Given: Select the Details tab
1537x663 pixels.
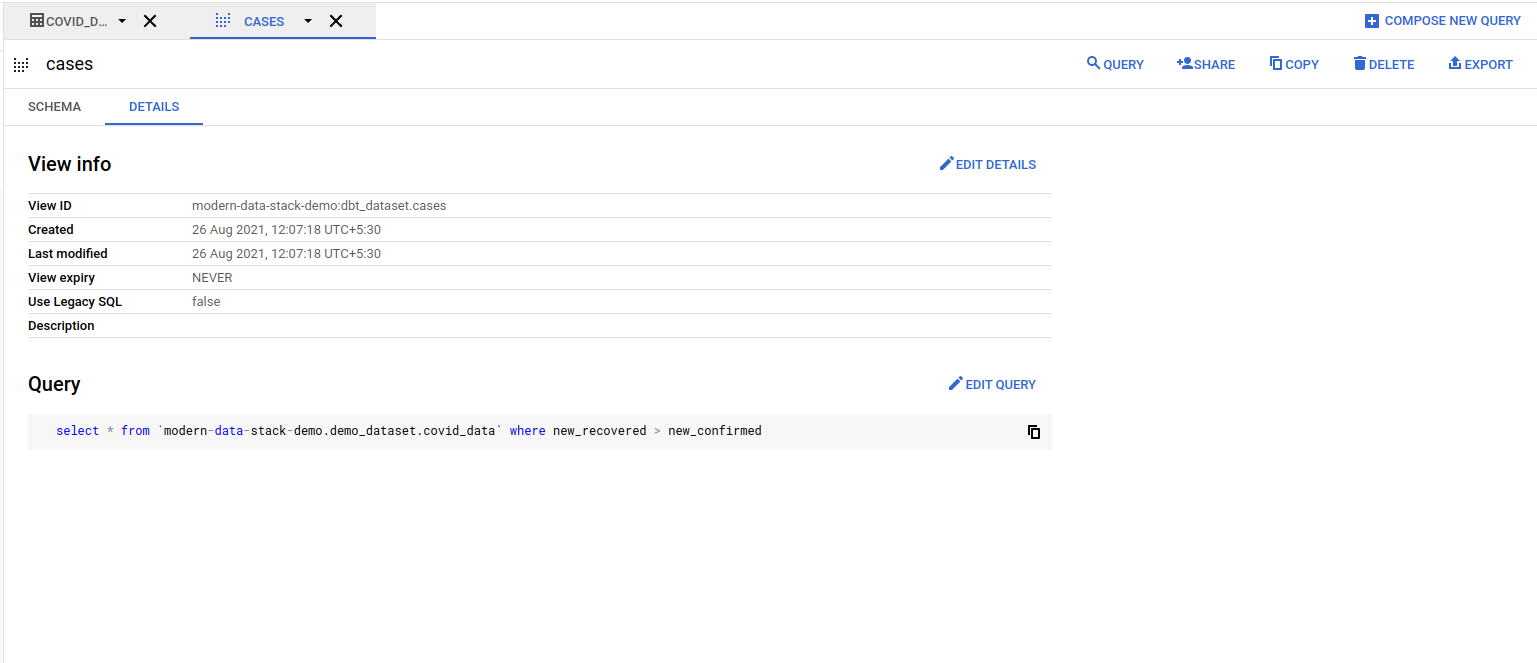Looking at the screenshot, I should (154, 107).
